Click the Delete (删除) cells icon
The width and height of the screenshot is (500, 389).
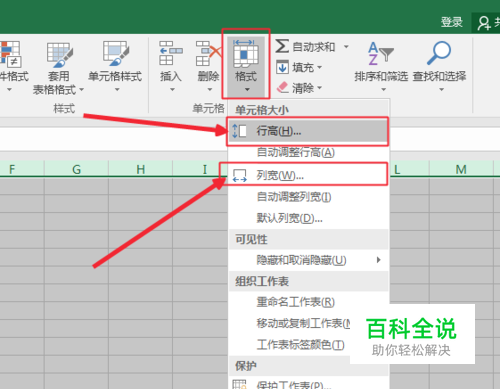click(x=209, y=53)
